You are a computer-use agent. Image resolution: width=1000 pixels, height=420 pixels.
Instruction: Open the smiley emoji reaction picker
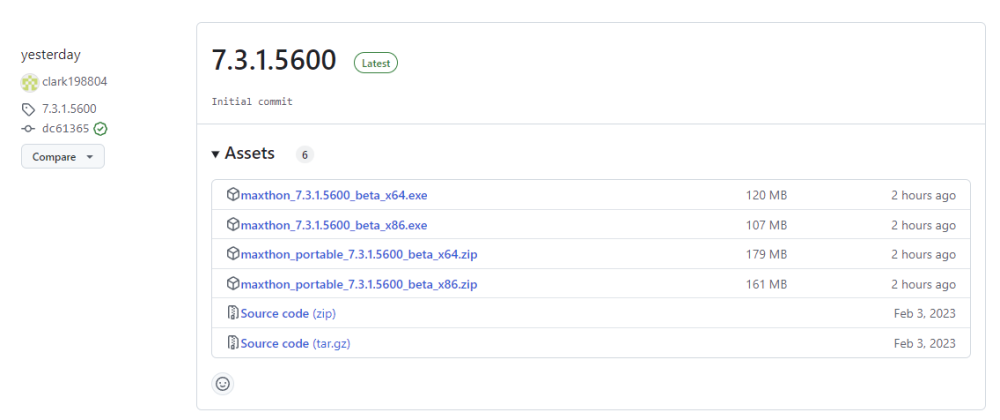click(223, 383)
